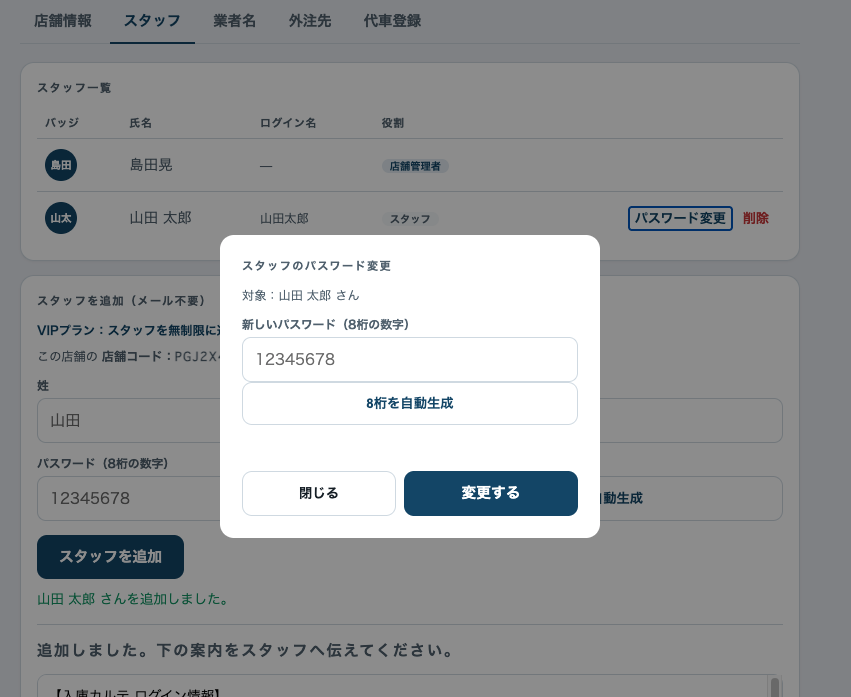Delete staff 山田 太郎 via 削除

coord(755,218)
